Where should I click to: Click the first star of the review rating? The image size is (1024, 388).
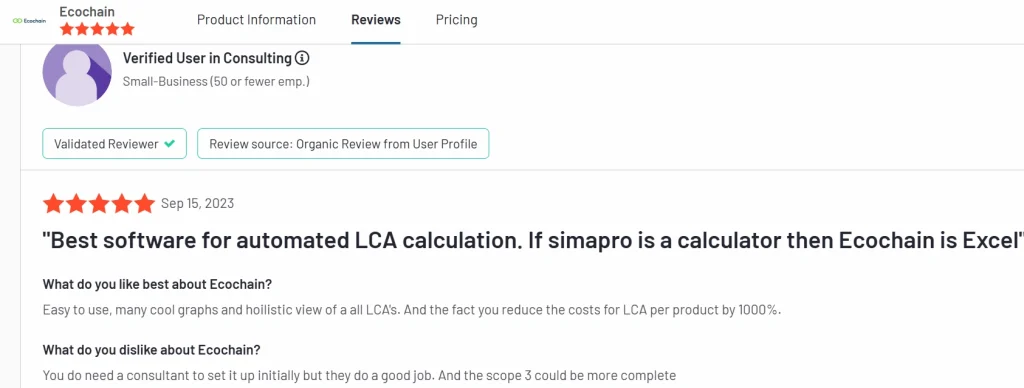pos(54,204)
